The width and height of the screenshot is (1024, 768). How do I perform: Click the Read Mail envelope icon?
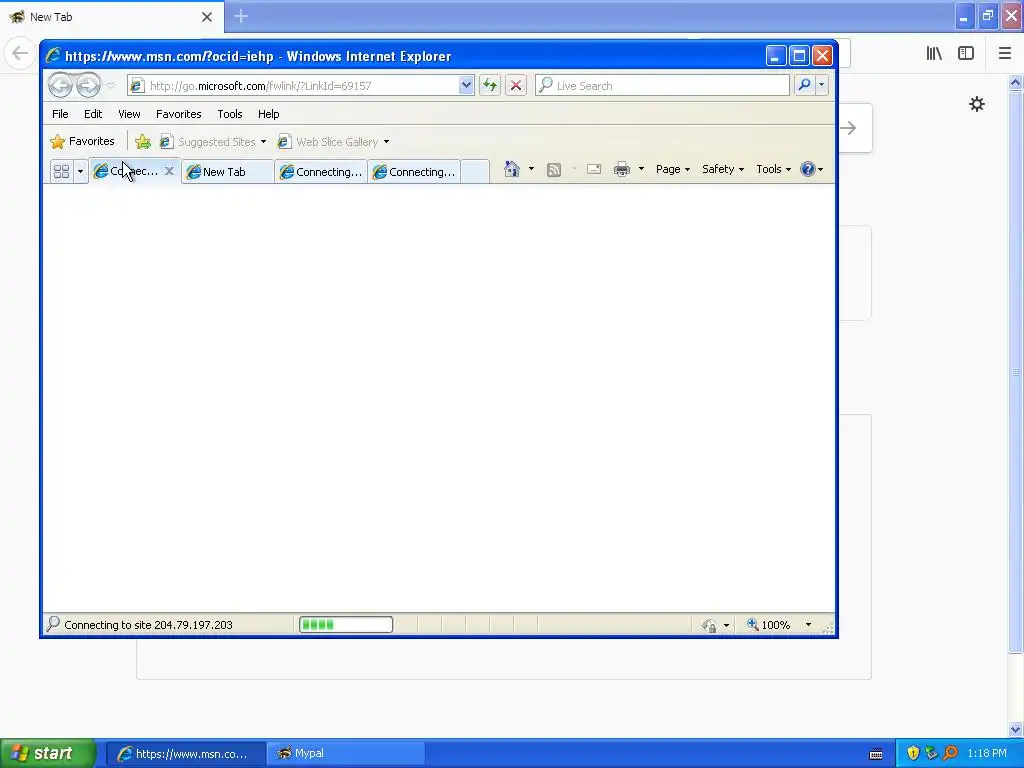[x=594, y=169]
